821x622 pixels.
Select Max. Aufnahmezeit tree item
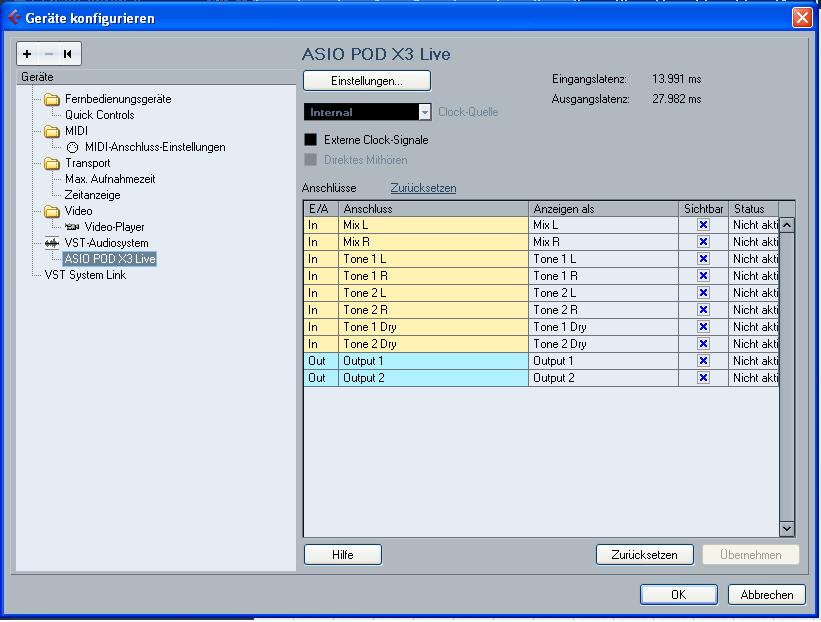pos(110,179)
